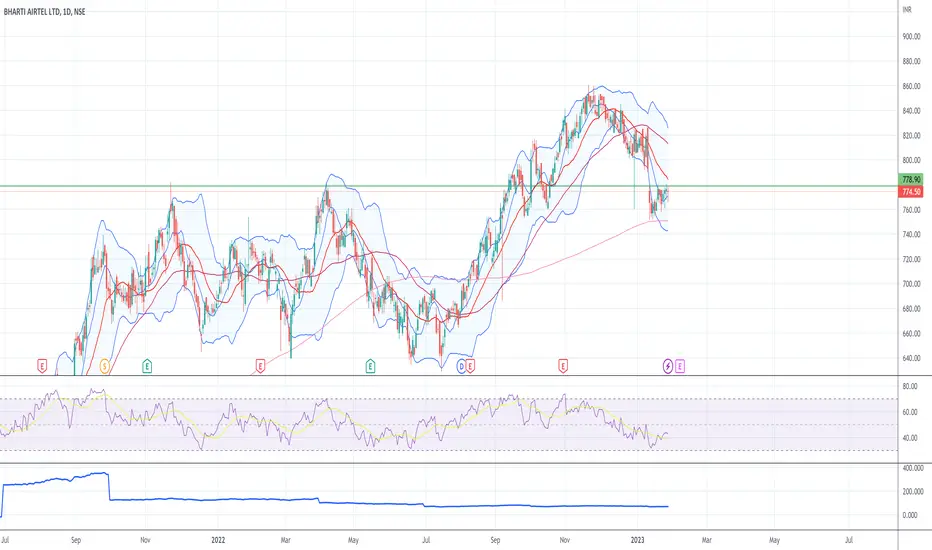The height and width of the screenshot is (550, 932).
Task: Click the Mar label before May 2023
Action: coord(706,540)
